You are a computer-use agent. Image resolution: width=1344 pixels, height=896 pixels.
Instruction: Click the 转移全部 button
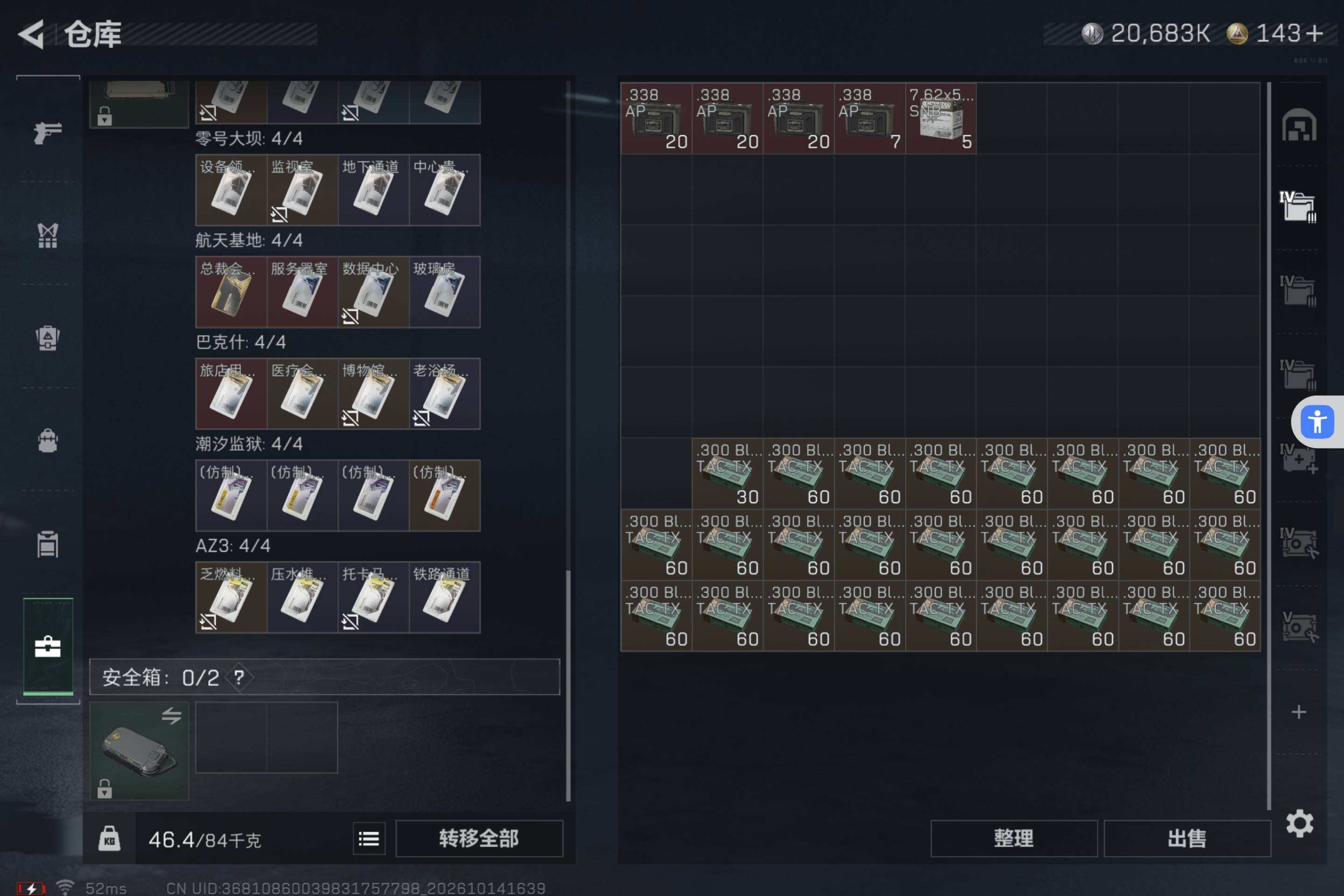[479, 838]
